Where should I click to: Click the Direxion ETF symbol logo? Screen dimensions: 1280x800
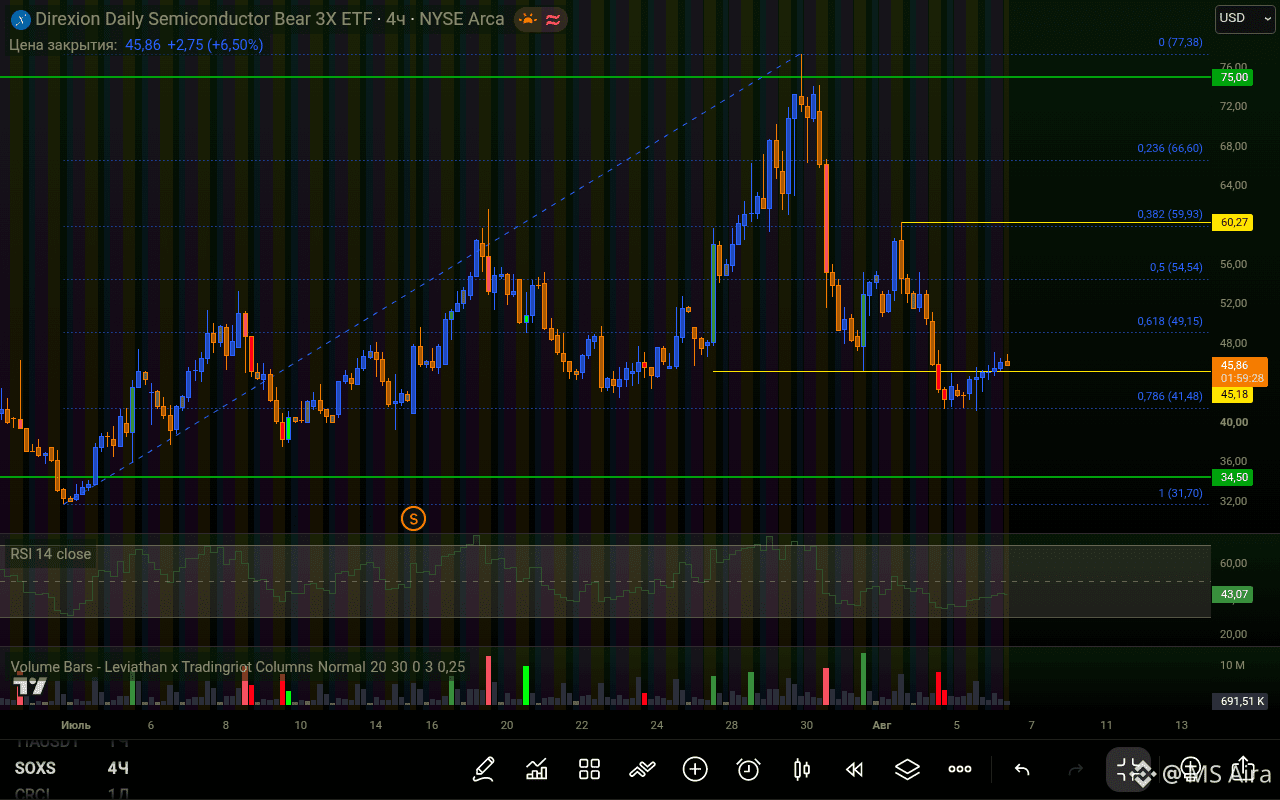click(19, 19)
